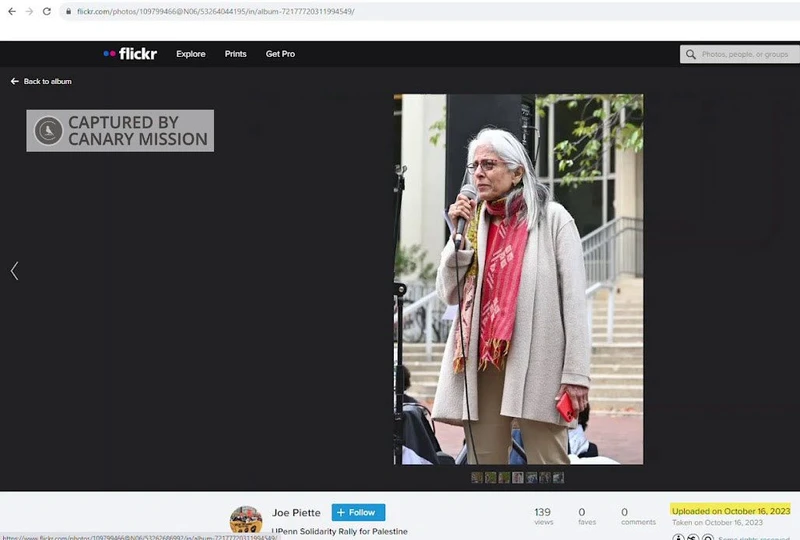Open the Explore menu
800x540 pixels.
[x=190, y=54]
